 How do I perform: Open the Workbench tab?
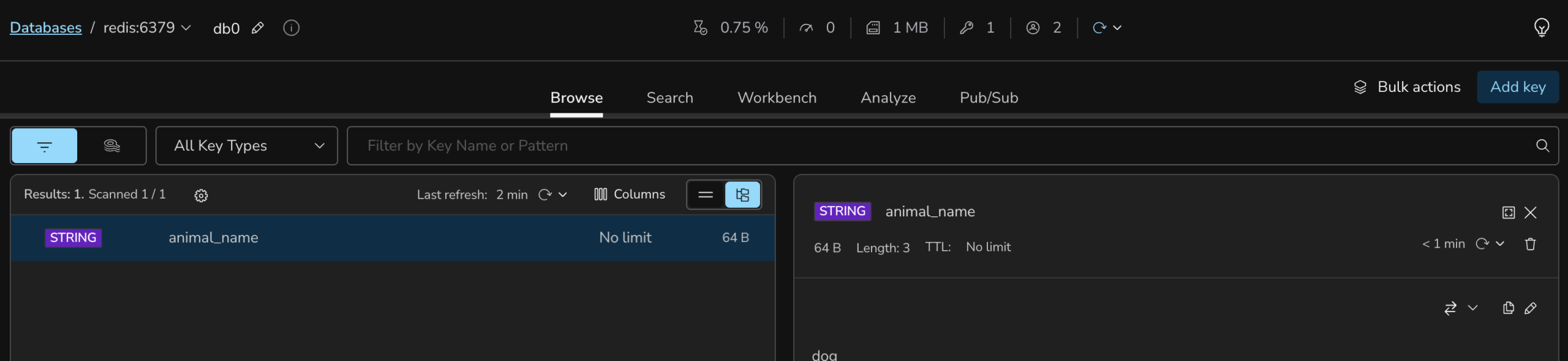777,97
